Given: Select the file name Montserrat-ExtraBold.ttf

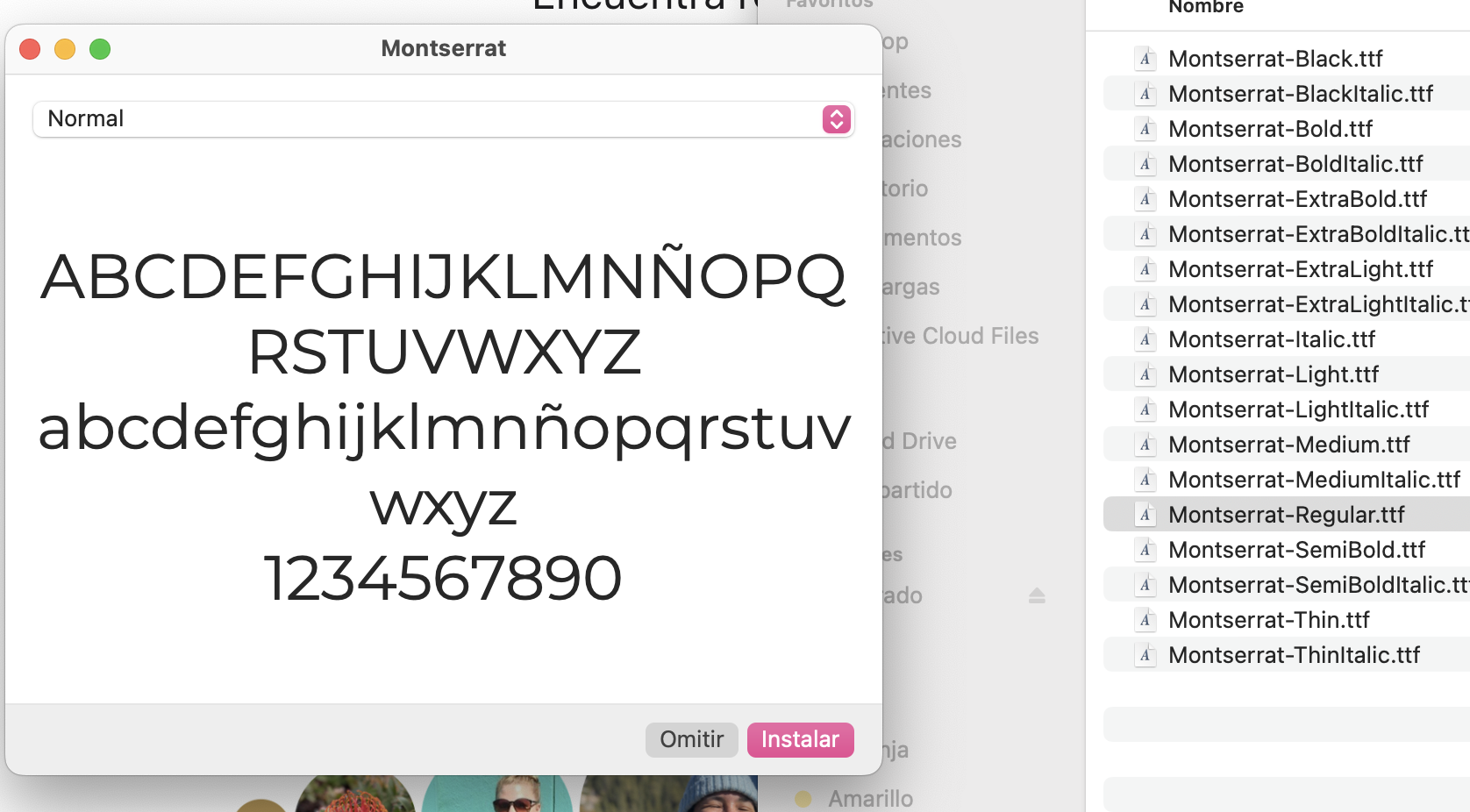Looking at the screenshot, I should pos(1298,199).
